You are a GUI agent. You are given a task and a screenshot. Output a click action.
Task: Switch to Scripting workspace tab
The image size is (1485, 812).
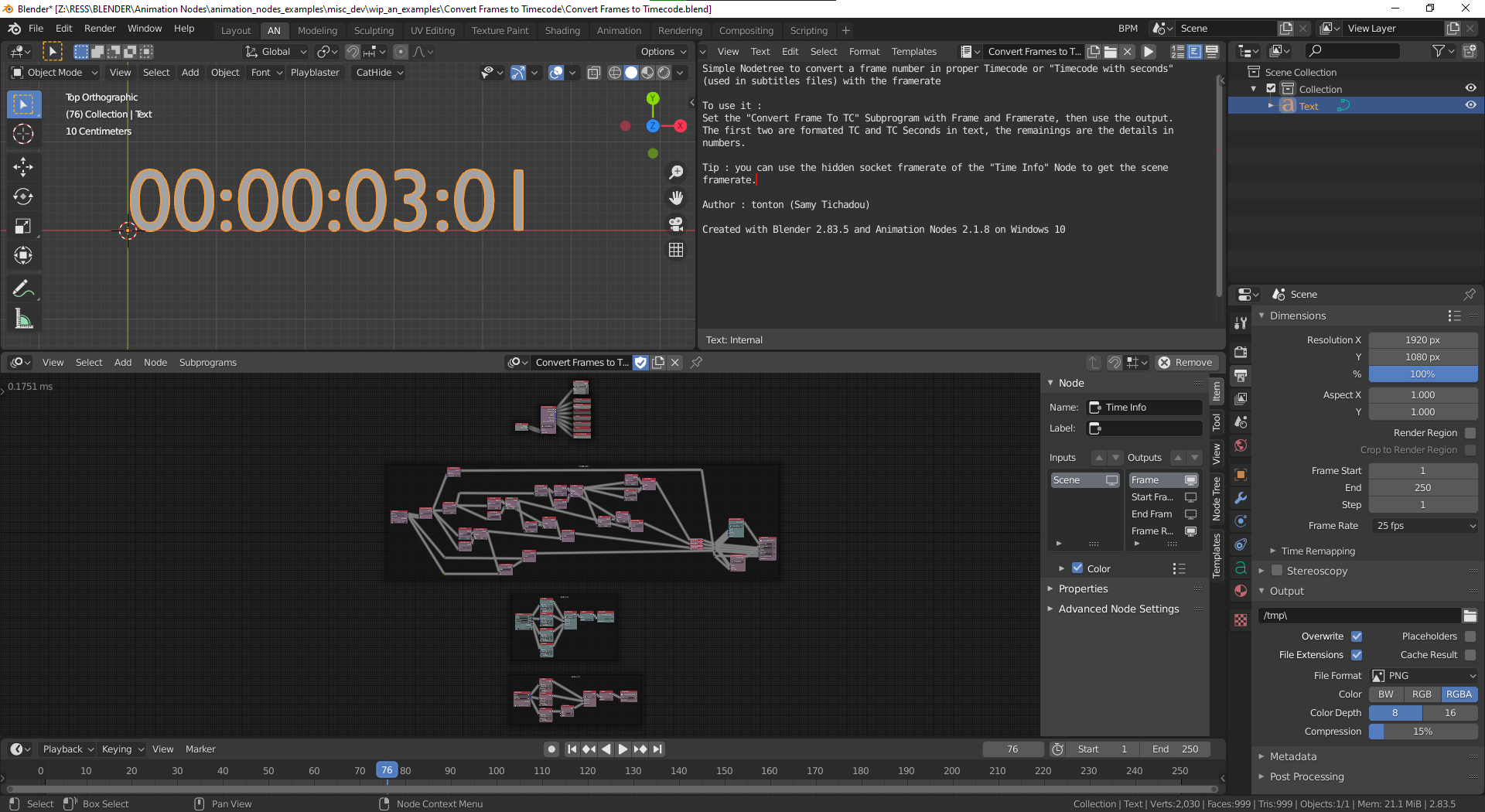808,30
